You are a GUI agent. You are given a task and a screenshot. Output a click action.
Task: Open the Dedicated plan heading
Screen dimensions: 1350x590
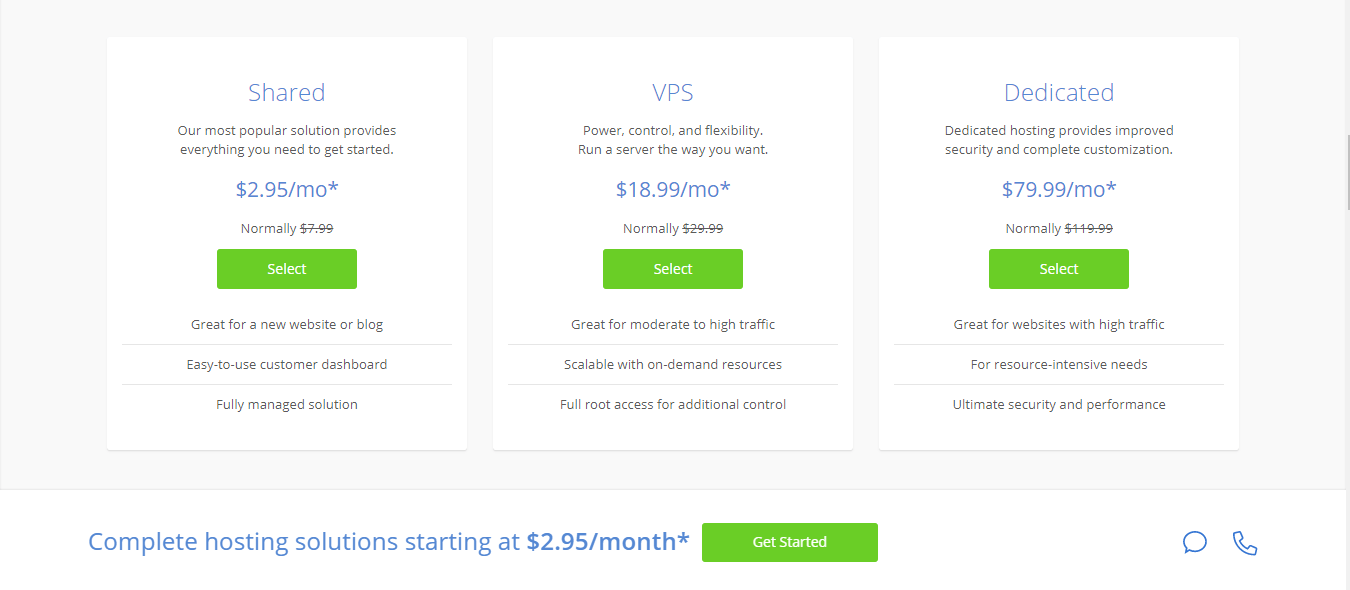point(1059,93)
